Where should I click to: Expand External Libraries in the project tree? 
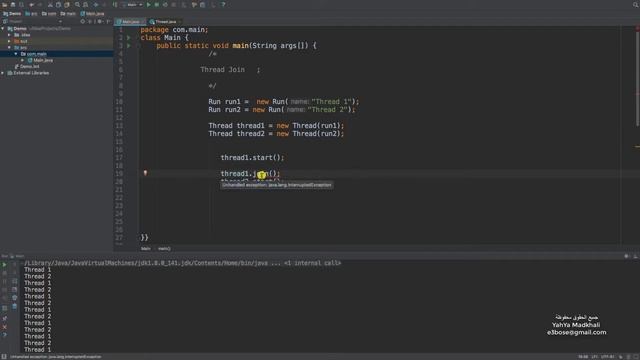[x=3, y=73]
